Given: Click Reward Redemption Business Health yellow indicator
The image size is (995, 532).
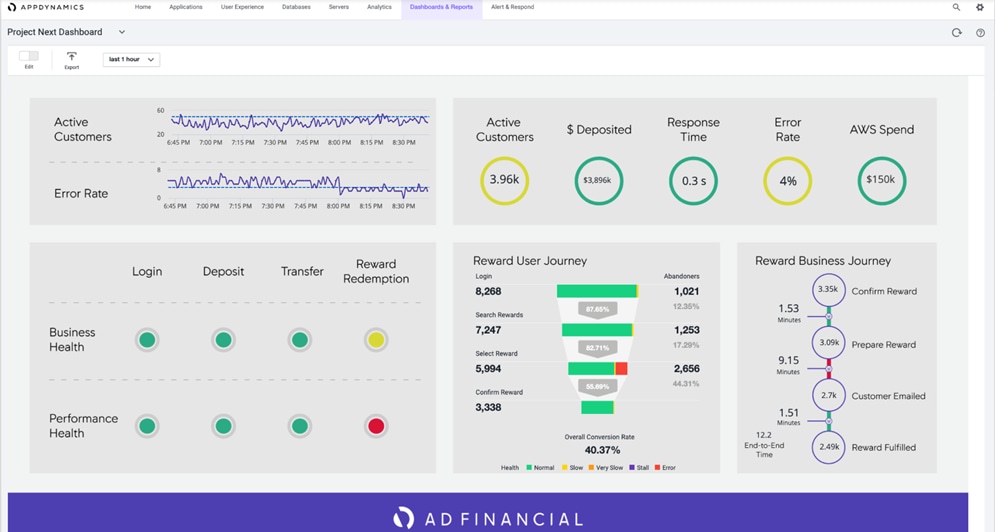Looking at the screenshot, I should pyautogui.click(x=376, y=340).
